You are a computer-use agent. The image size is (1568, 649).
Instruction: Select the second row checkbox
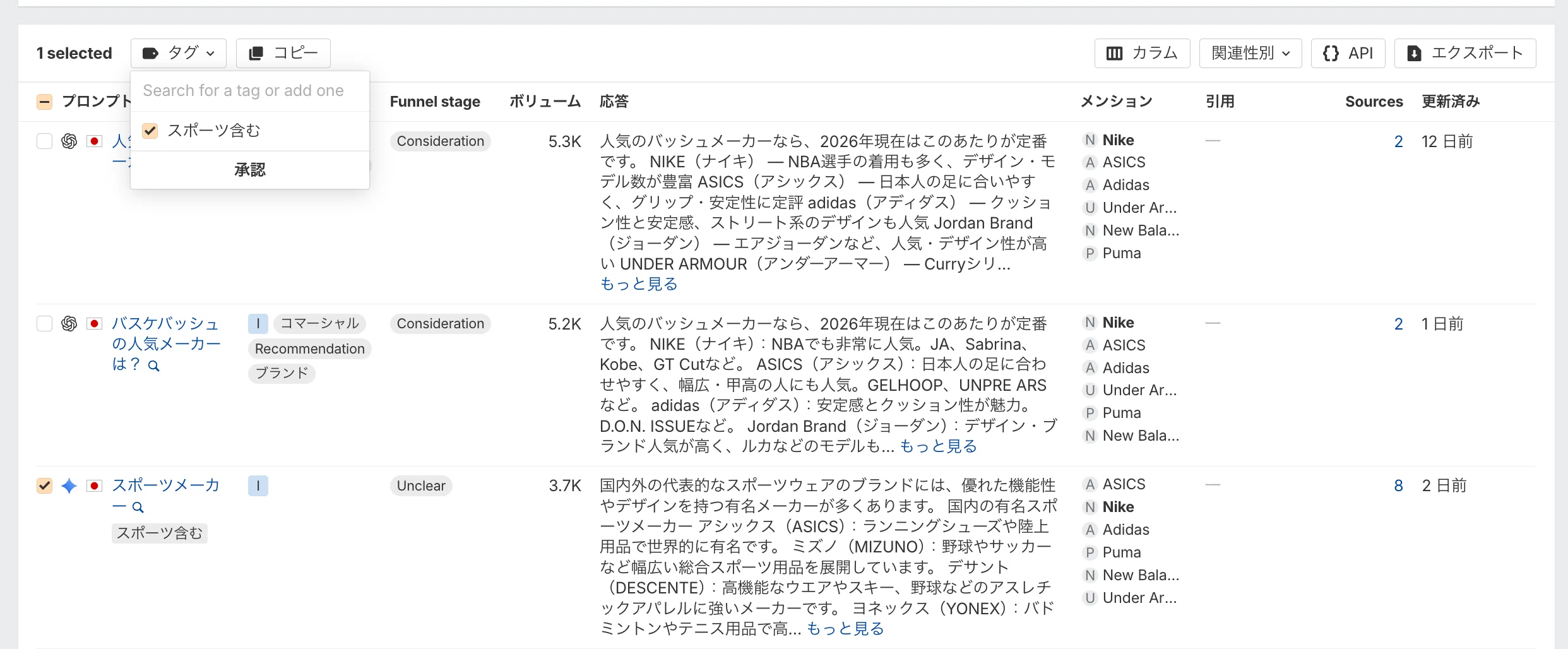[44, 324]
